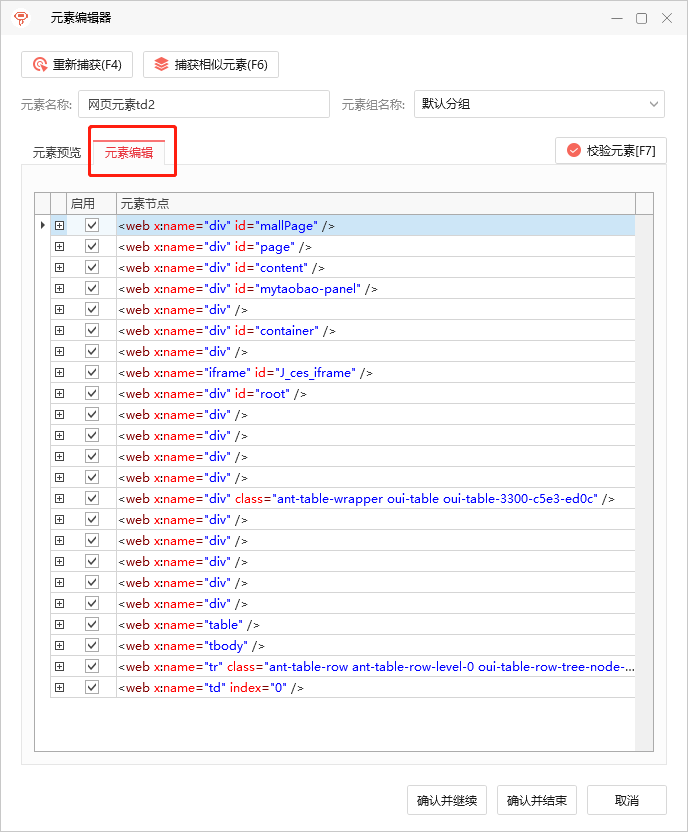Expand the id="page" node row
Screen dimensions: 688x832
59,247
